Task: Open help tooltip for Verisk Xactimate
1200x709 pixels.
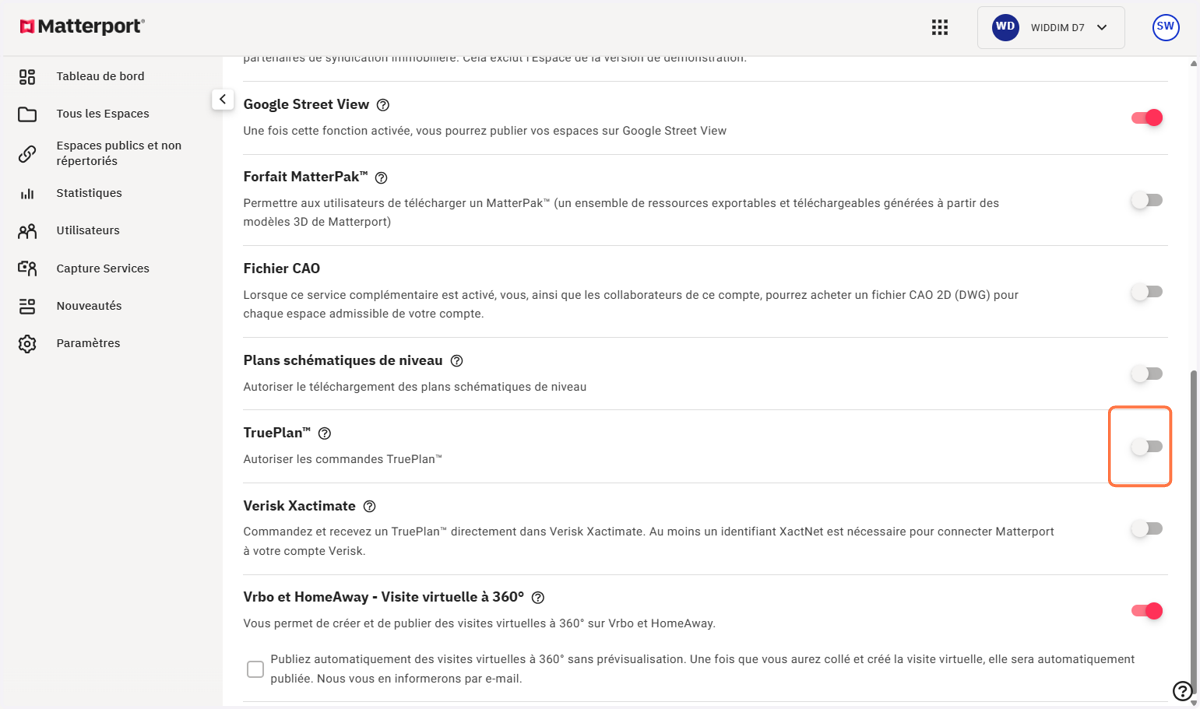Action: tap(370, 507)
